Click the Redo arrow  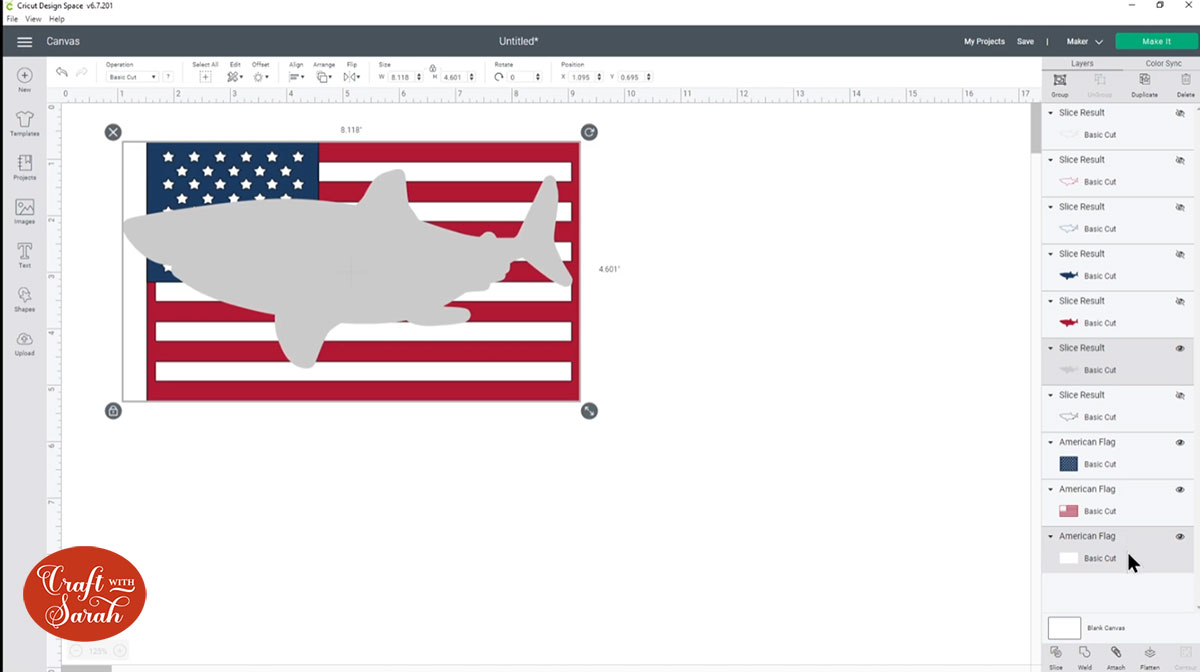coord(82,73)
